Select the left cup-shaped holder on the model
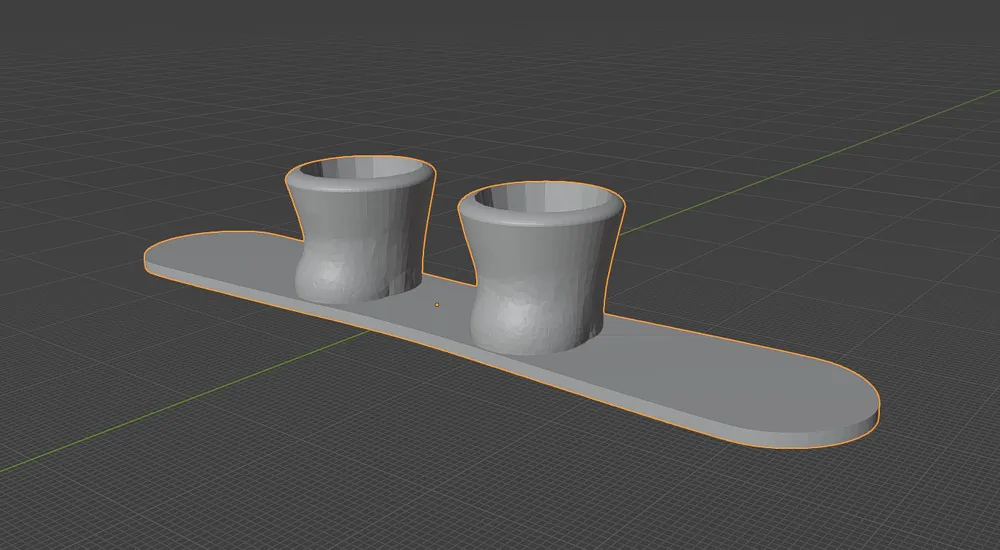Image resolution: width=1000 pixels, height=550 pixels. (x=359, y=228)
